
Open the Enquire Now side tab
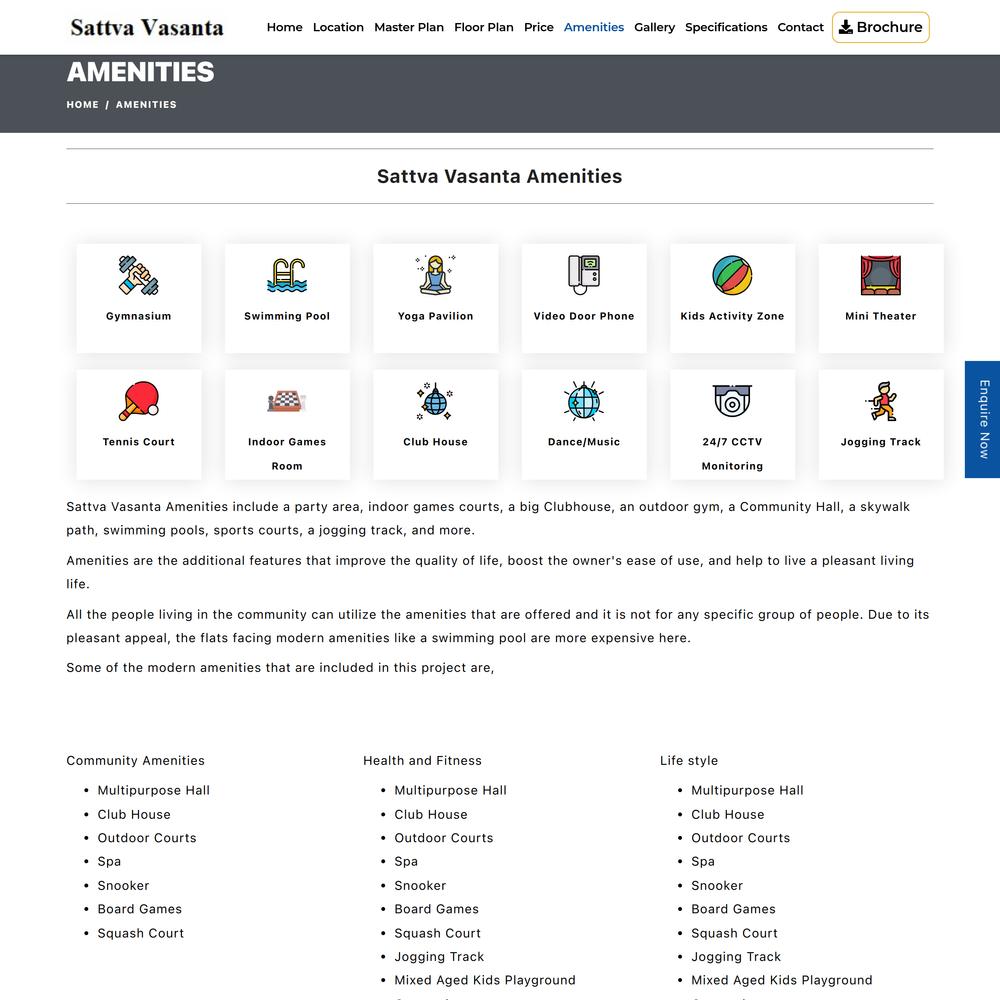click(982, 419)
